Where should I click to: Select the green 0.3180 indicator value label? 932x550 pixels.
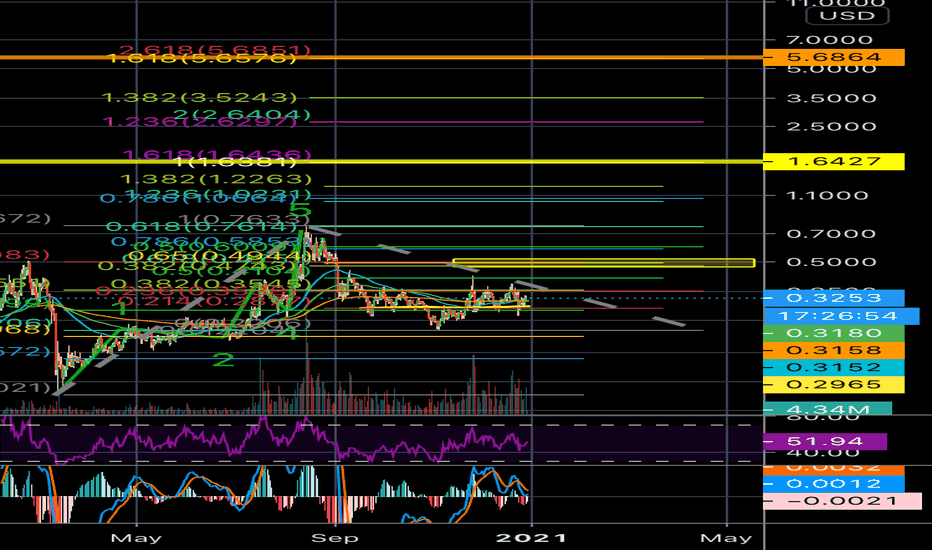833,333
